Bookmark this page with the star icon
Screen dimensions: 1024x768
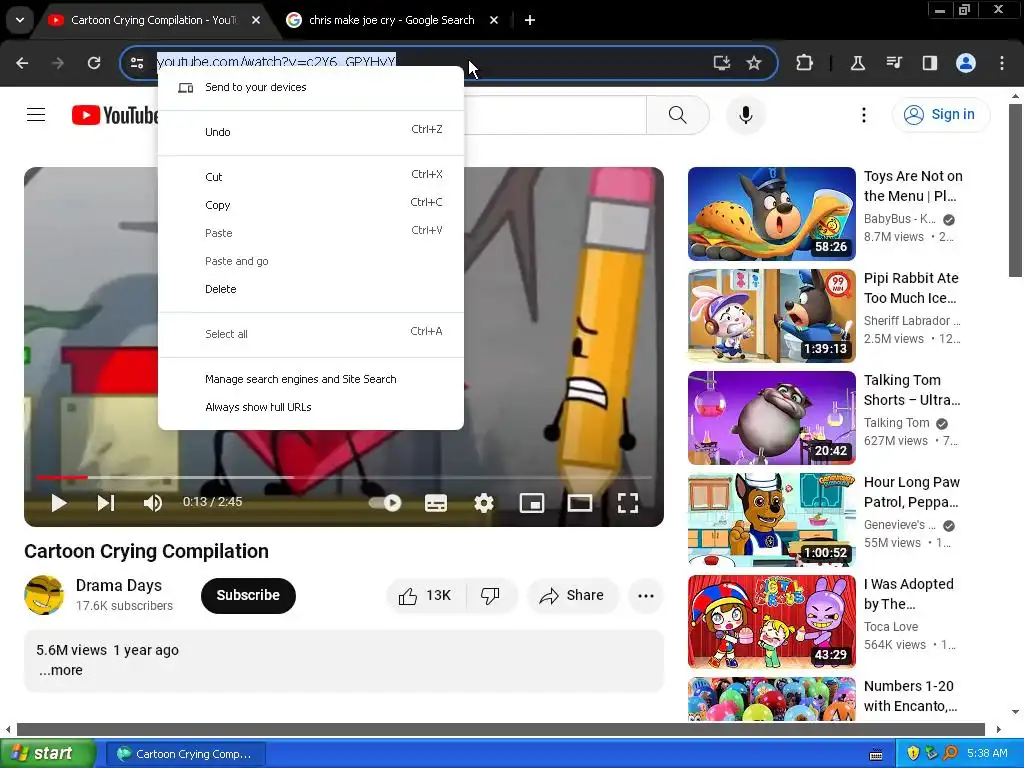(x=754, y=63)
